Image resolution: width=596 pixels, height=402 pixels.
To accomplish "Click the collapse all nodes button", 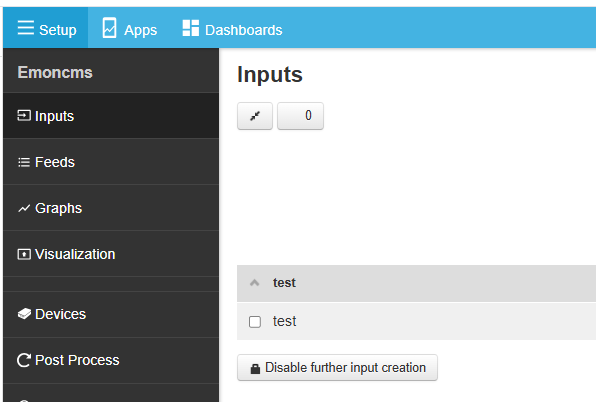I will pyautogui.click(x=255, y=116).
